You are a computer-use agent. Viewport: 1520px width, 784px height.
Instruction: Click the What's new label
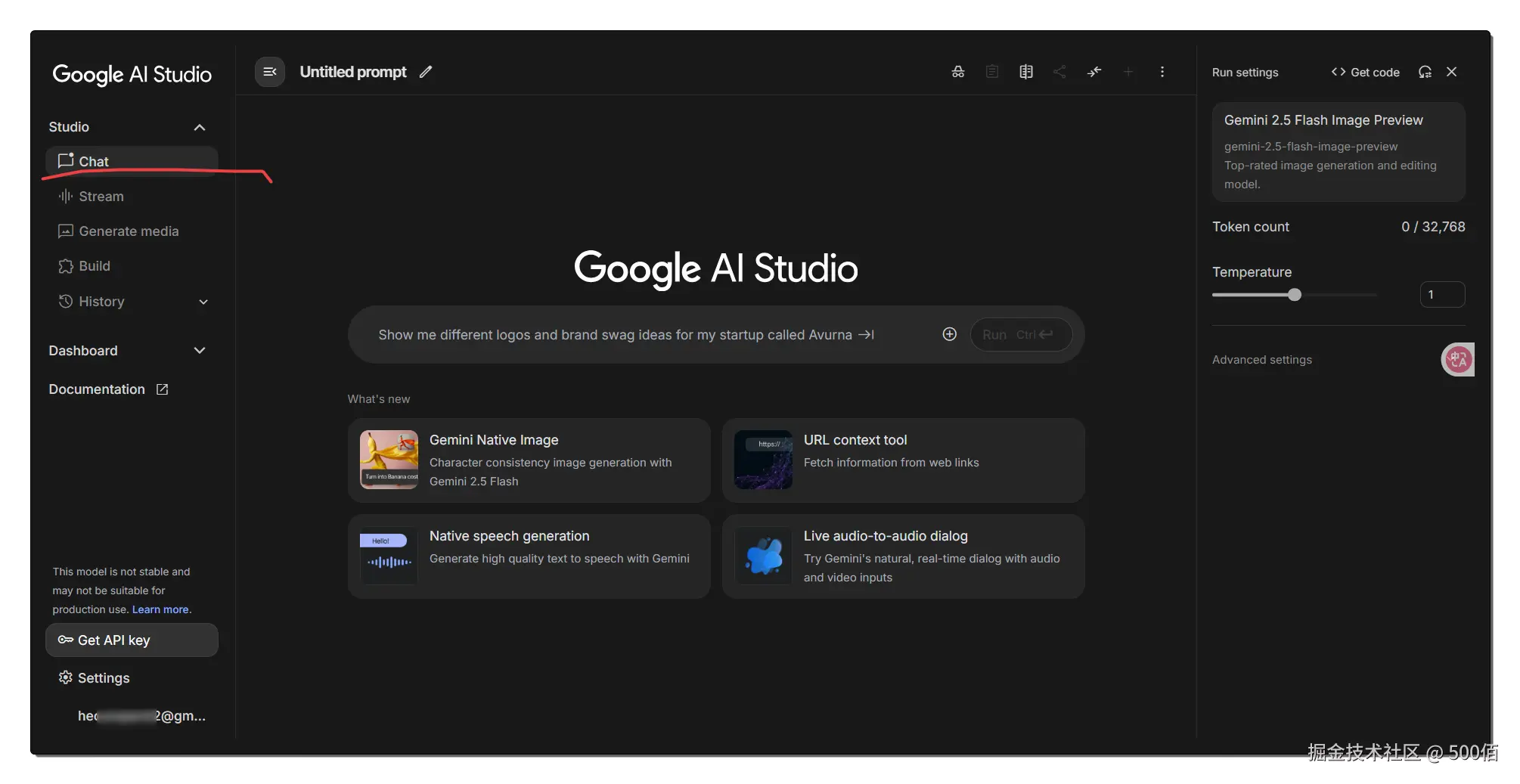point(379,399)
